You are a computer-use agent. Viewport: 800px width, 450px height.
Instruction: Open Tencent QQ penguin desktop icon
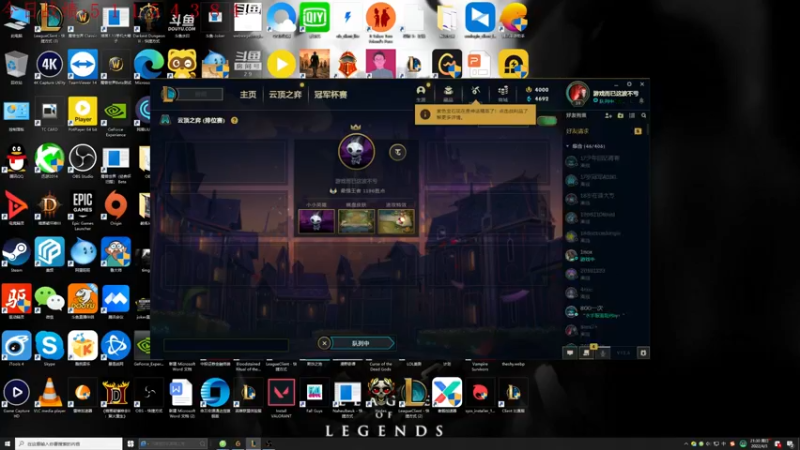[16, 161]
